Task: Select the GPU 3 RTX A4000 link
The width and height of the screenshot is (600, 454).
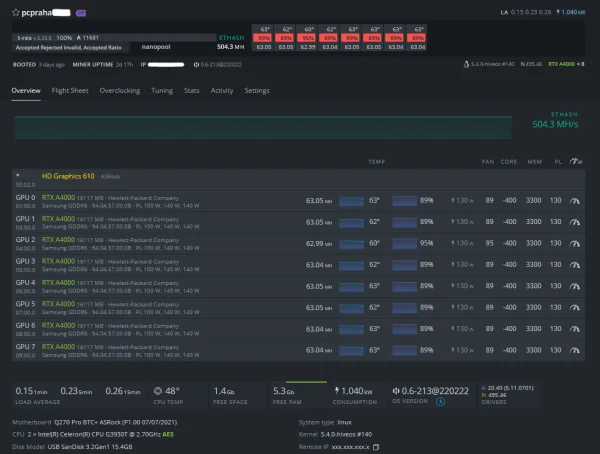Action: click(58, 261)
